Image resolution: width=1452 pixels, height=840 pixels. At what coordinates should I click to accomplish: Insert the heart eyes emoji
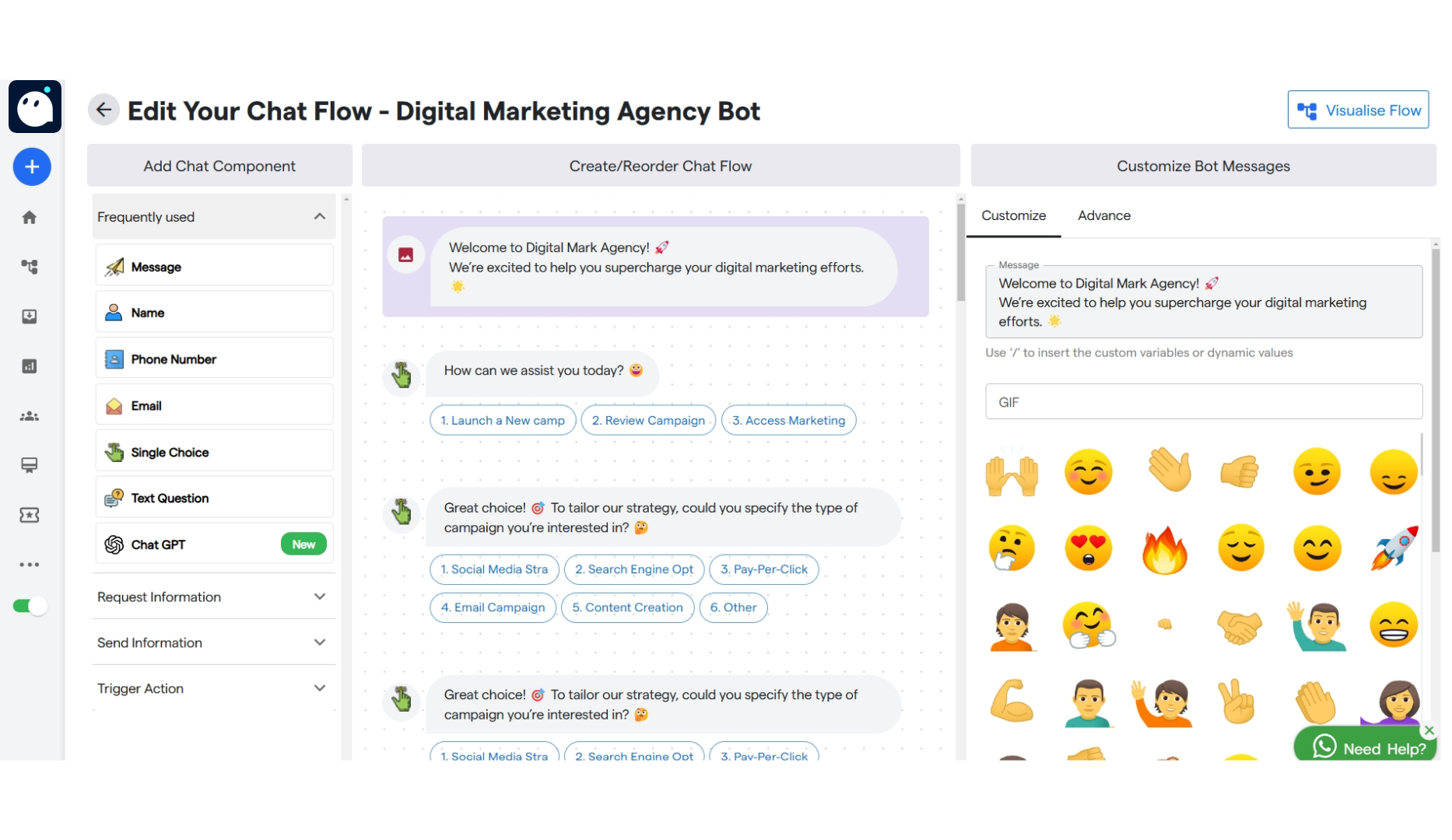(1088, 548)
